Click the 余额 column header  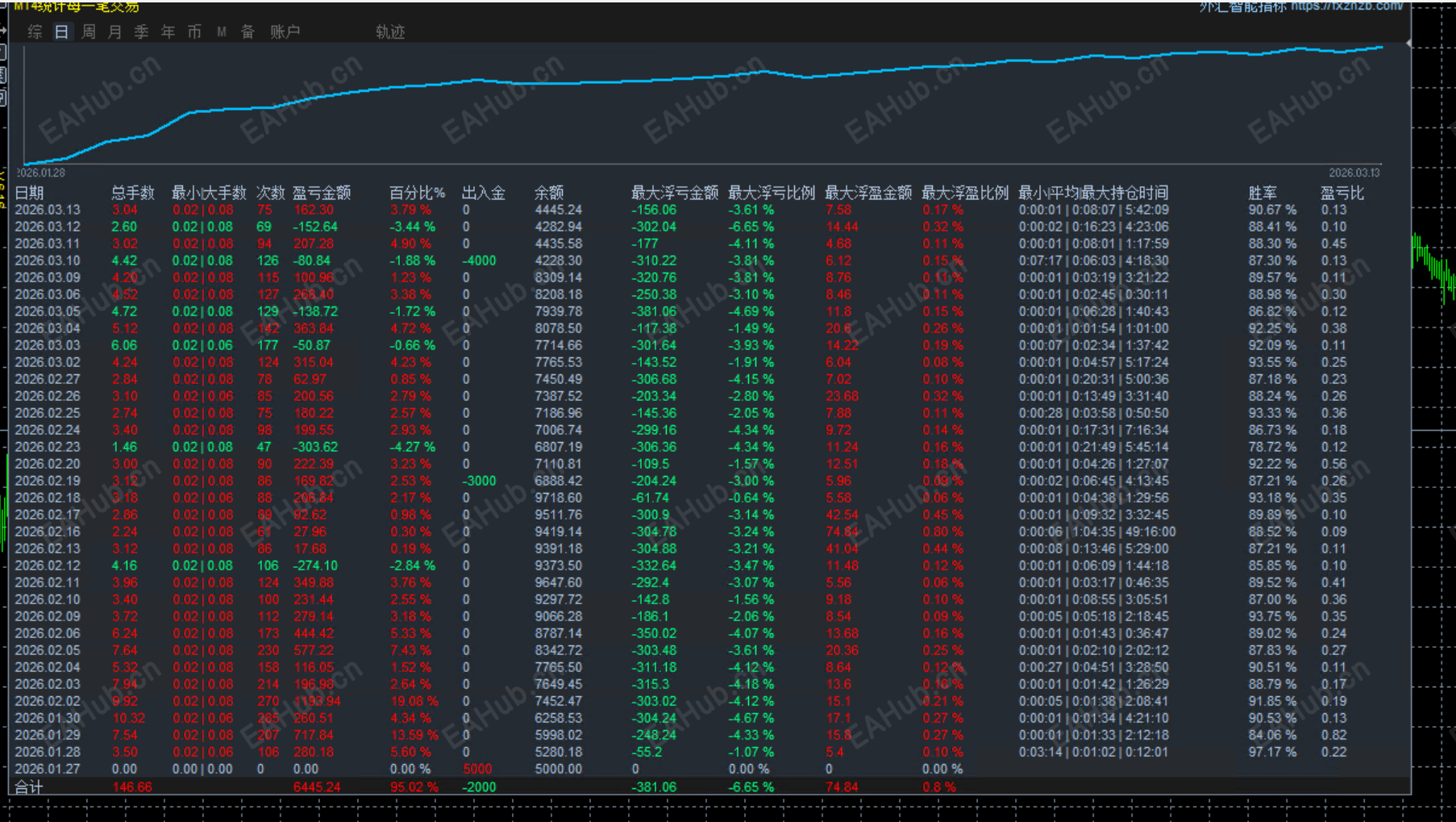point(549,193)
